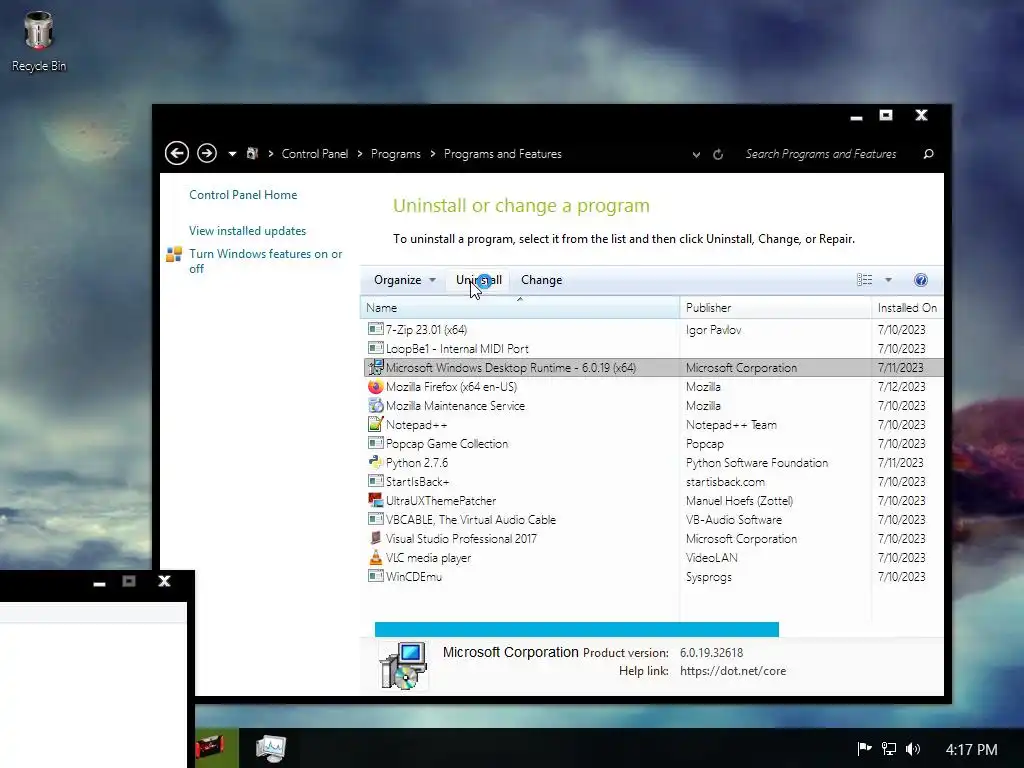The width and height of the screenshot is (1024, 768).
Task: Refresh the Programs and Features list
Action: (x=718, y=155)
